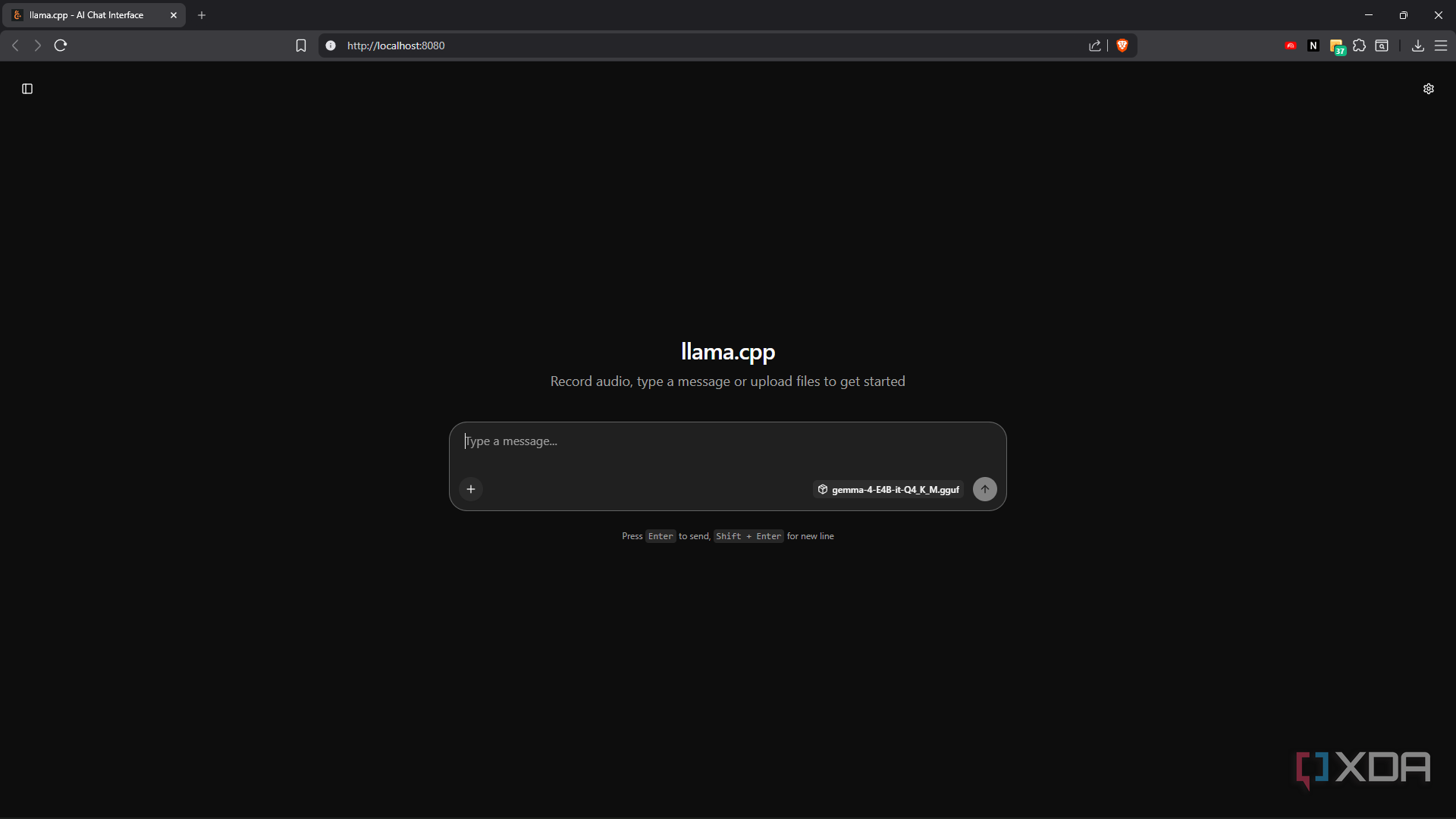The image size is (1456, 819).
Task: Minimize the browser window
Action: (1369, 15)
